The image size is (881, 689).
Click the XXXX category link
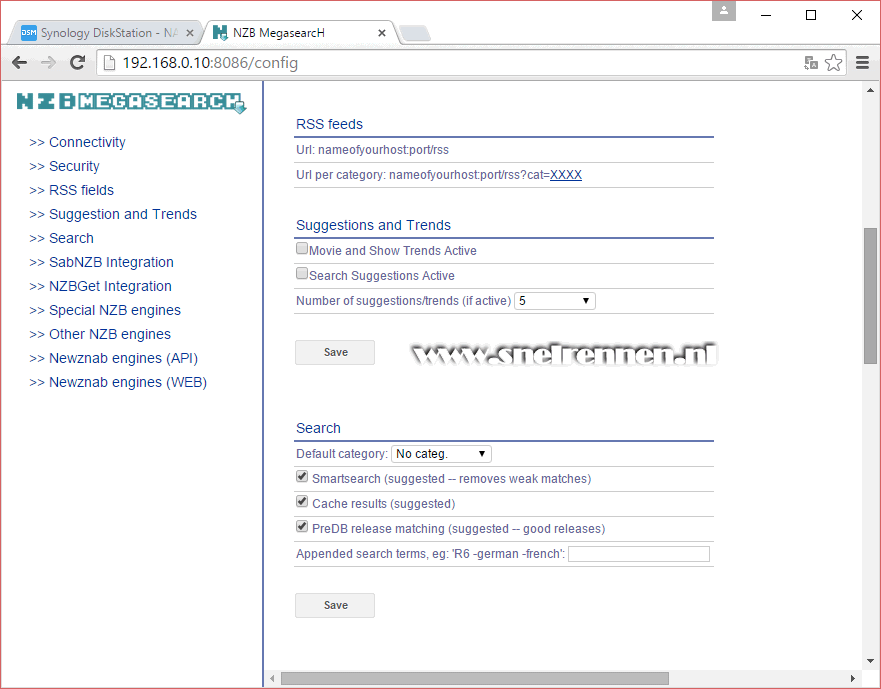pos(565,175)
